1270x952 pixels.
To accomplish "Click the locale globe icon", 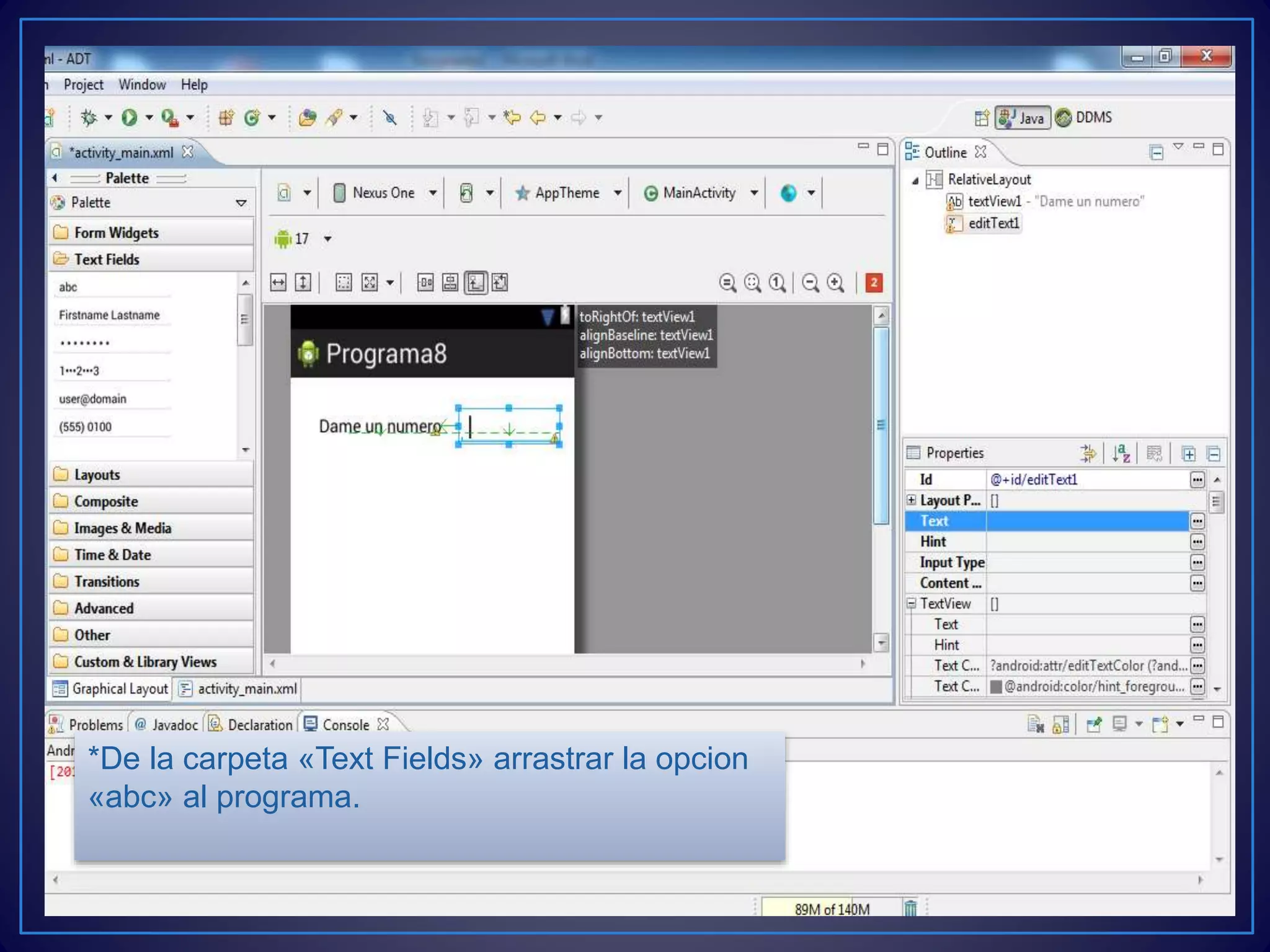I will click(x=788, y=193).
